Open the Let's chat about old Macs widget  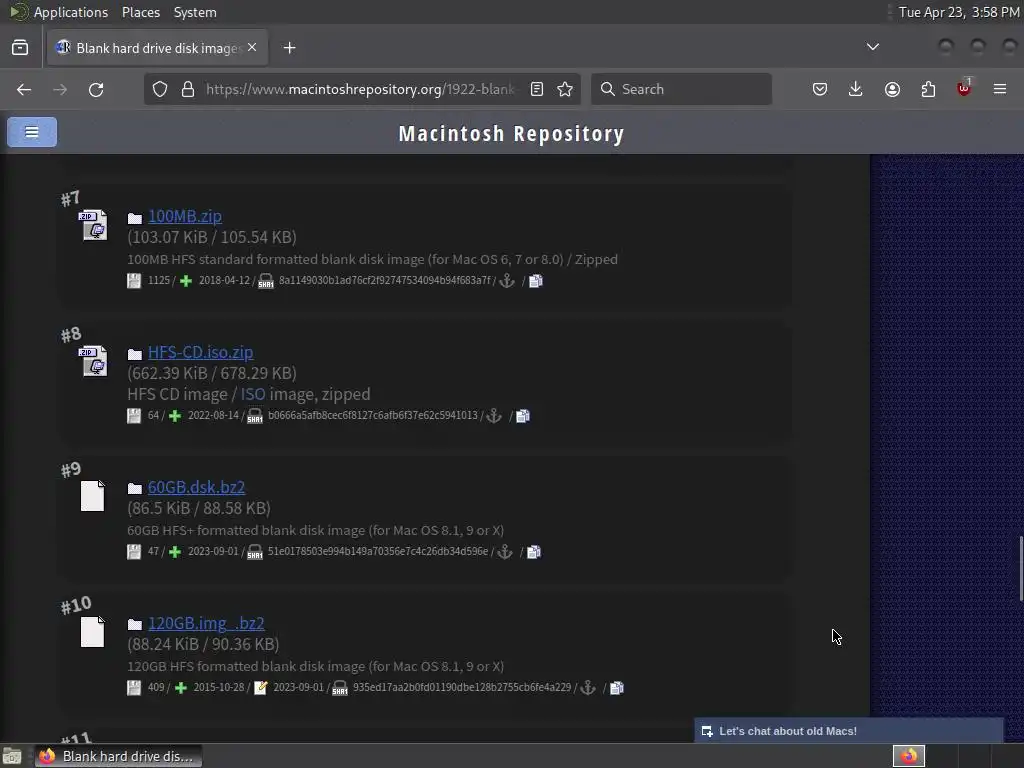coord(848,731)
